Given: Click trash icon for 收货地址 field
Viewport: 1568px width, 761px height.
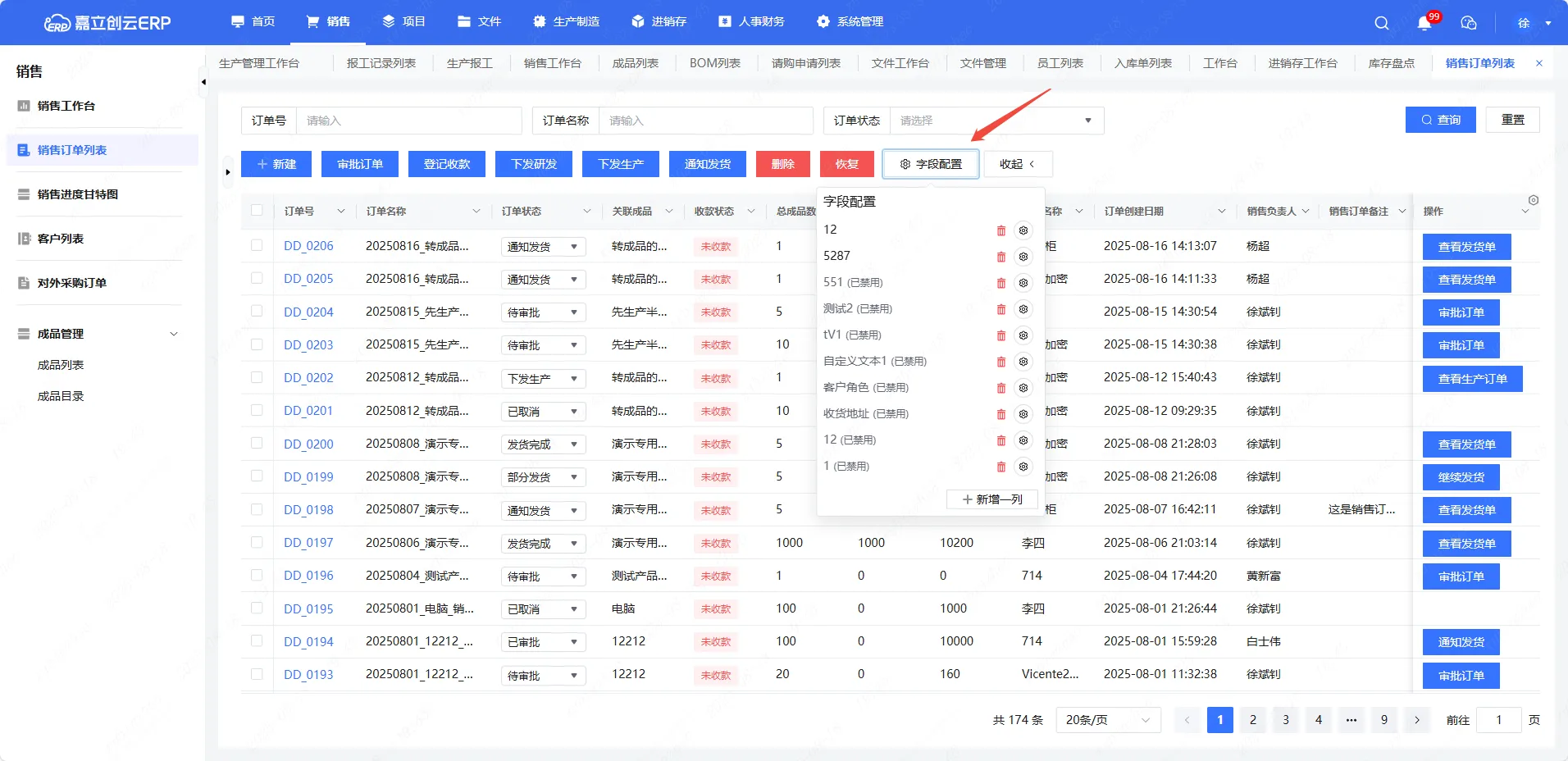Looking at the screenshot, I should pos(1001,414).
